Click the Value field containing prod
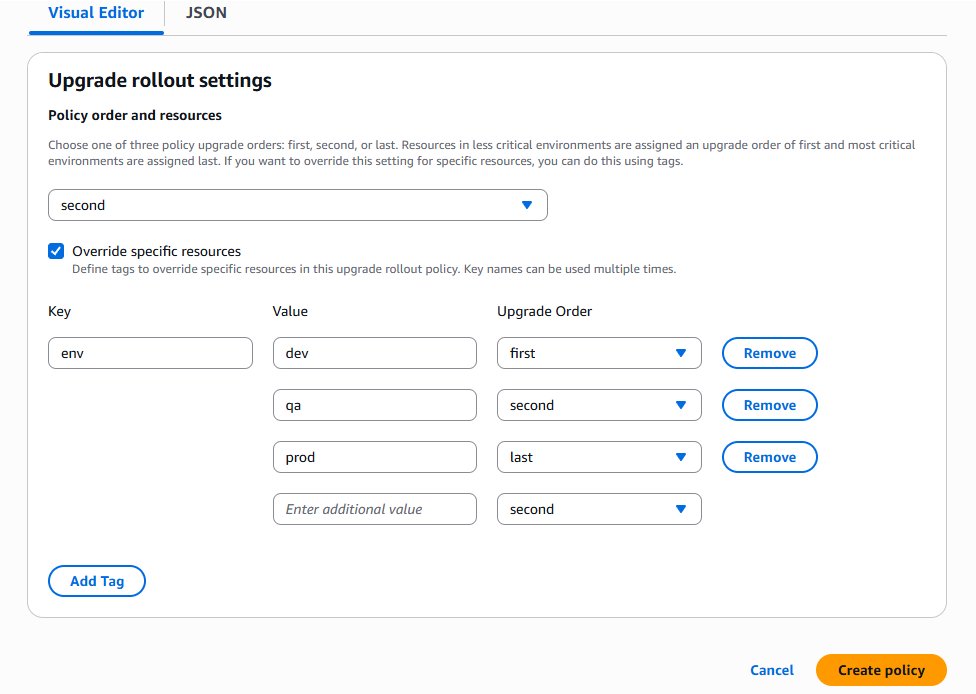Viewport: 976px width, 694px height. [x=374, y=457]
